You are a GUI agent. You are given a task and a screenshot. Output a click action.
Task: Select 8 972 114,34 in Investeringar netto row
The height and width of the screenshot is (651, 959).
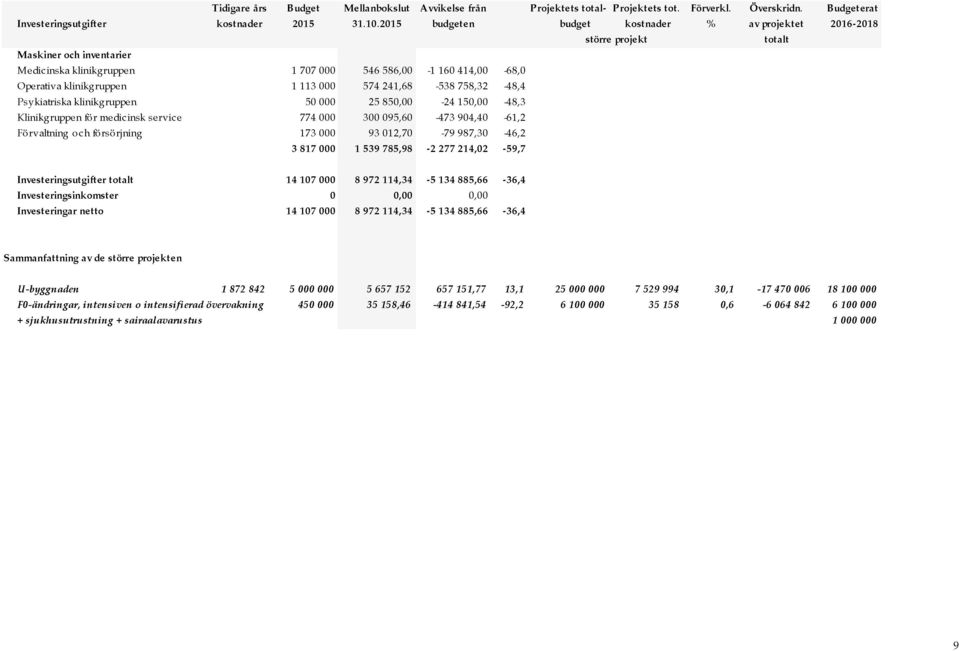coord(383,211)
